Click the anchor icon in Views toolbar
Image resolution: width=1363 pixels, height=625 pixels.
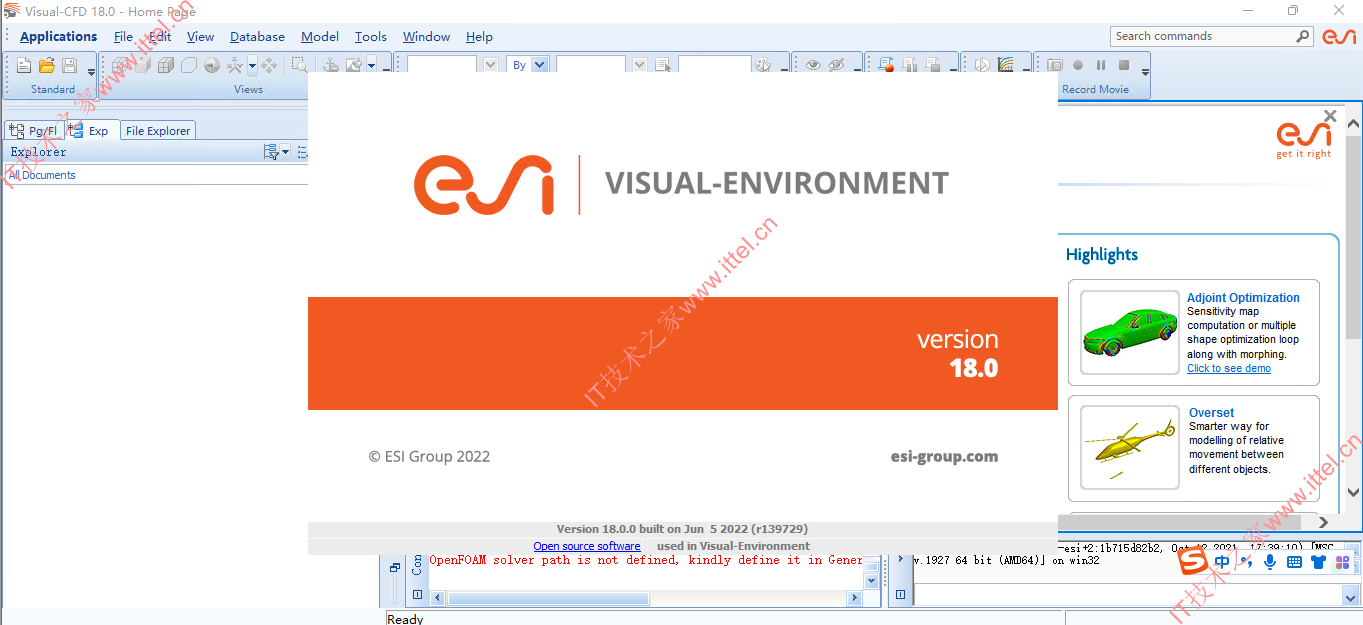click(331, 65)
